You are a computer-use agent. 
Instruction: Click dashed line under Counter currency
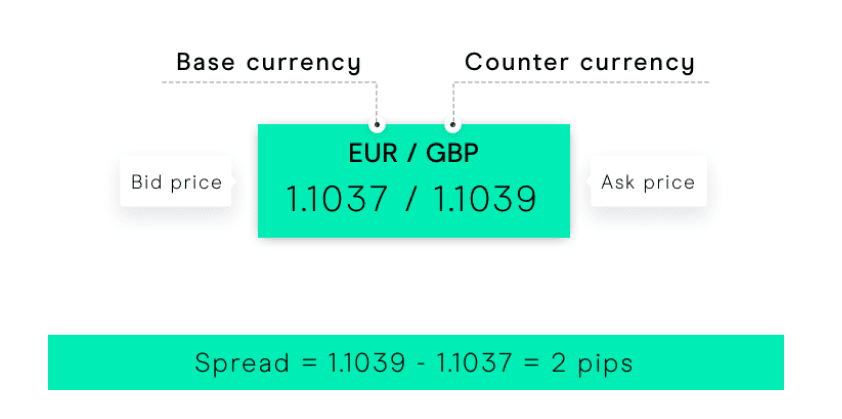pyautogui.click(x=580, y=82)
